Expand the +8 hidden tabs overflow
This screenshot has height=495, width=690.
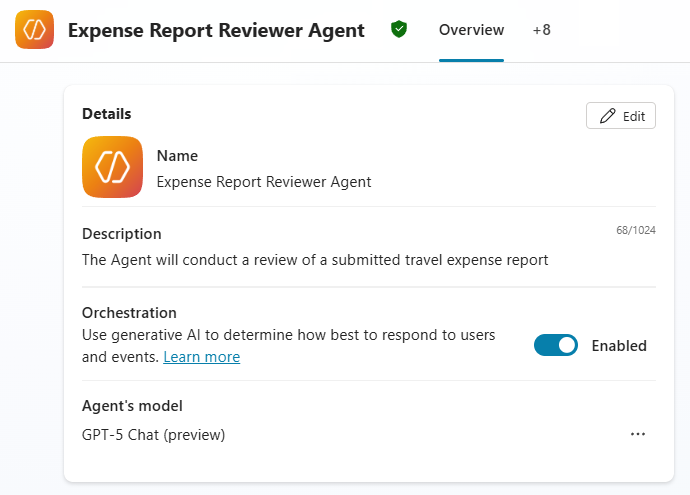click(541, 30)
